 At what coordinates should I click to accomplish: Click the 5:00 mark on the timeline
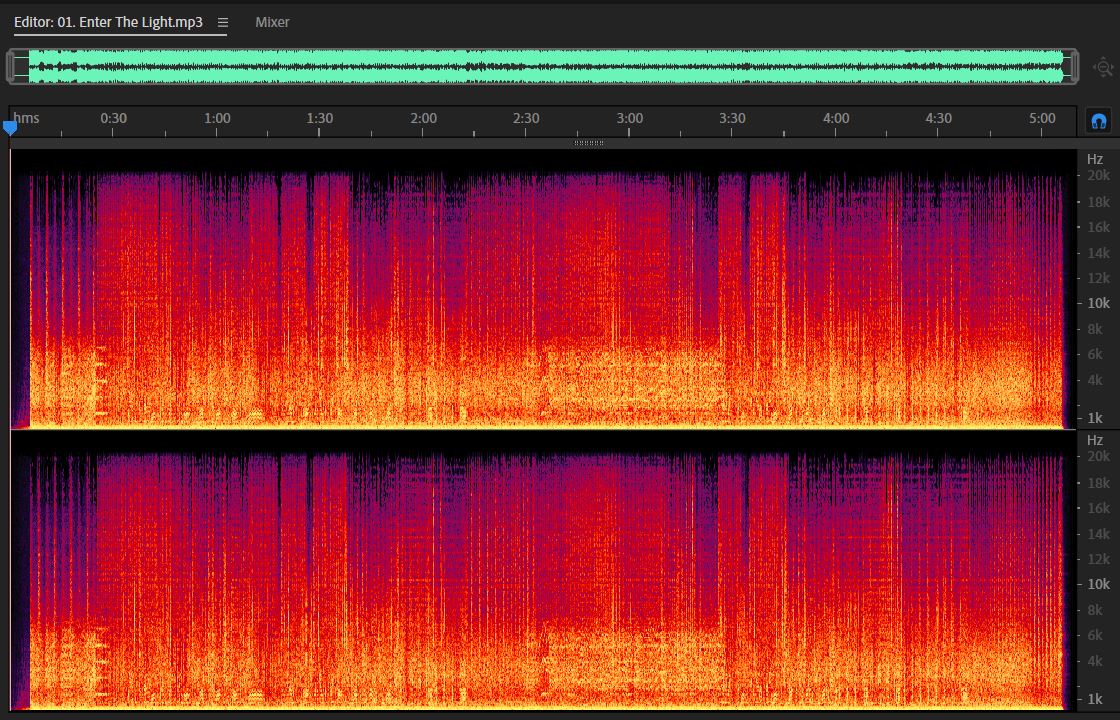pos(1043,118)
